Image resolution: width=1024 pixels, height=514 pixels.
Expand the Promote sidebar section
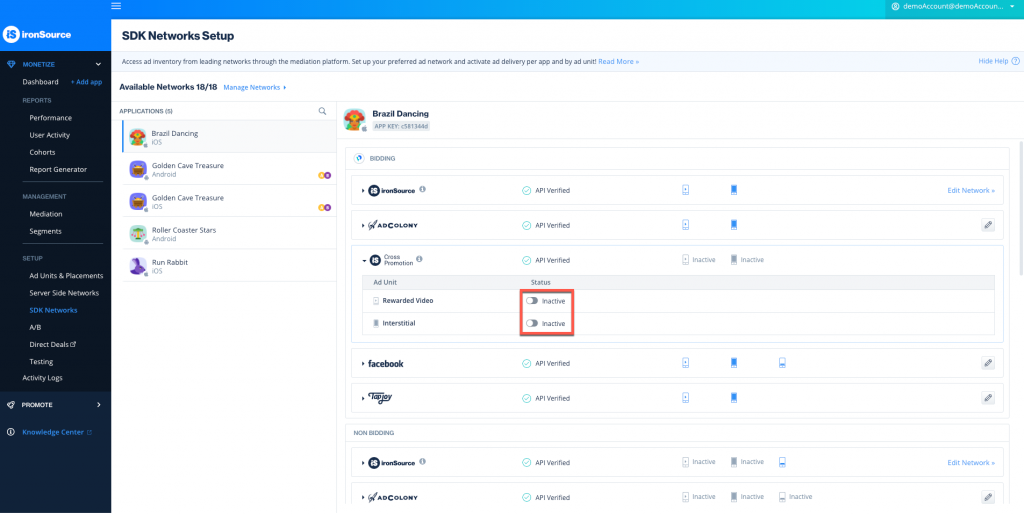point(99,405)
